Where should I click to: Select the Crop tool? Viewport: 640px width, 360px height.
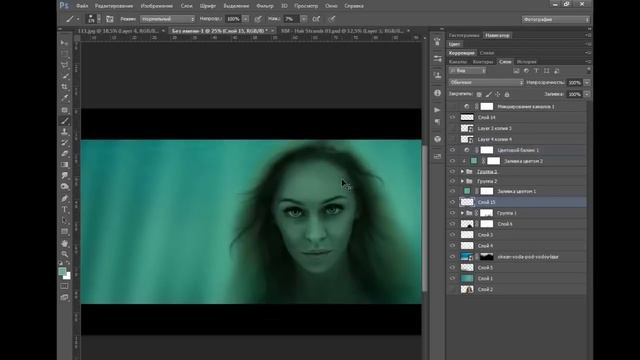click(64, 87)
